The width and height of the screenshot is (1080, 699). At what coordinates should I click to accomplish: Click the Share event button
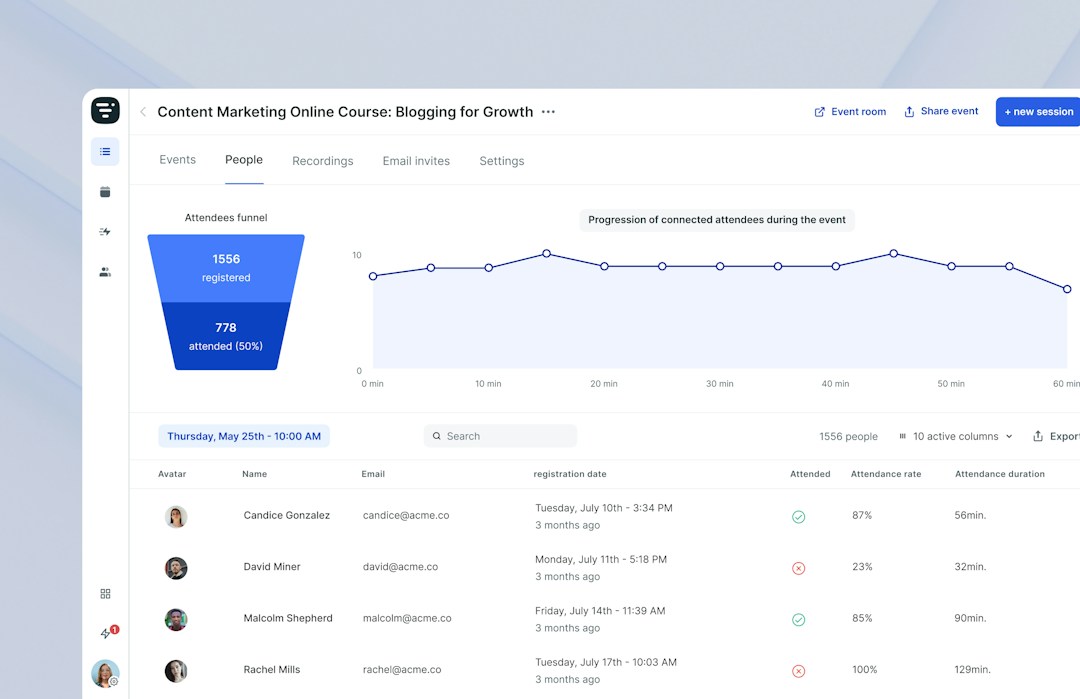pos(941,112)
